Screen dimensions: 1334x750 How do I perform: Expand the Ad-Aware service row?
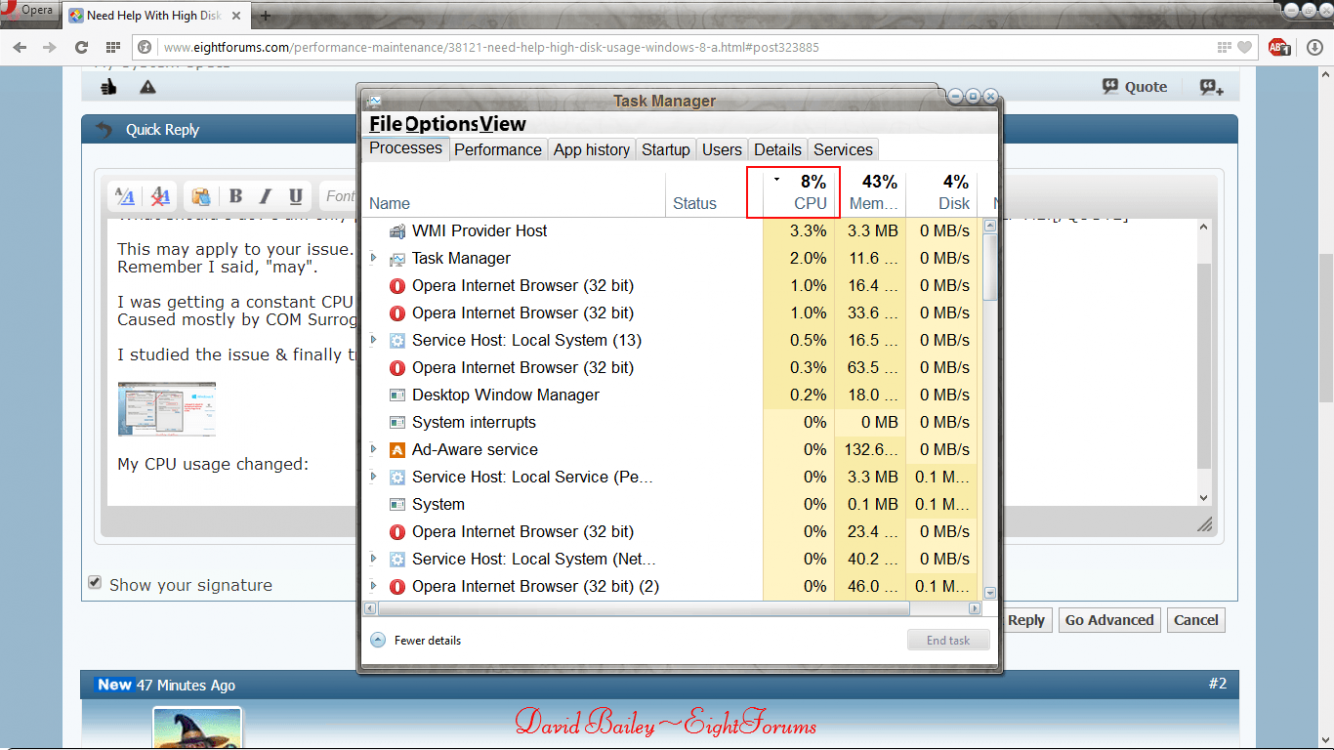pyautogui.click(x=374, y=450)
